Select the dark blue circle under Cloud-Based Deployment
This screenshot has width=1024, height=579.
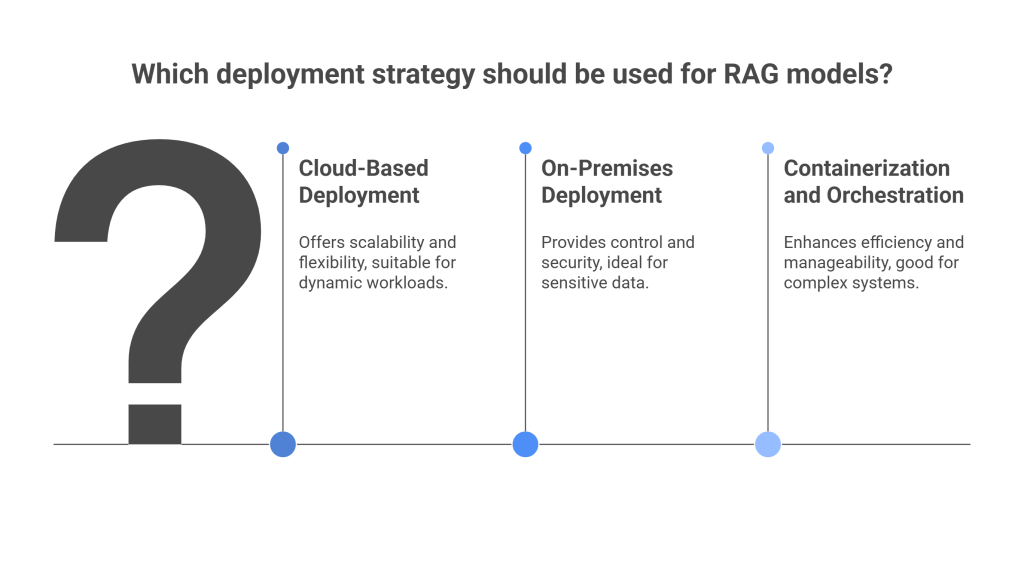pos(282,442)
